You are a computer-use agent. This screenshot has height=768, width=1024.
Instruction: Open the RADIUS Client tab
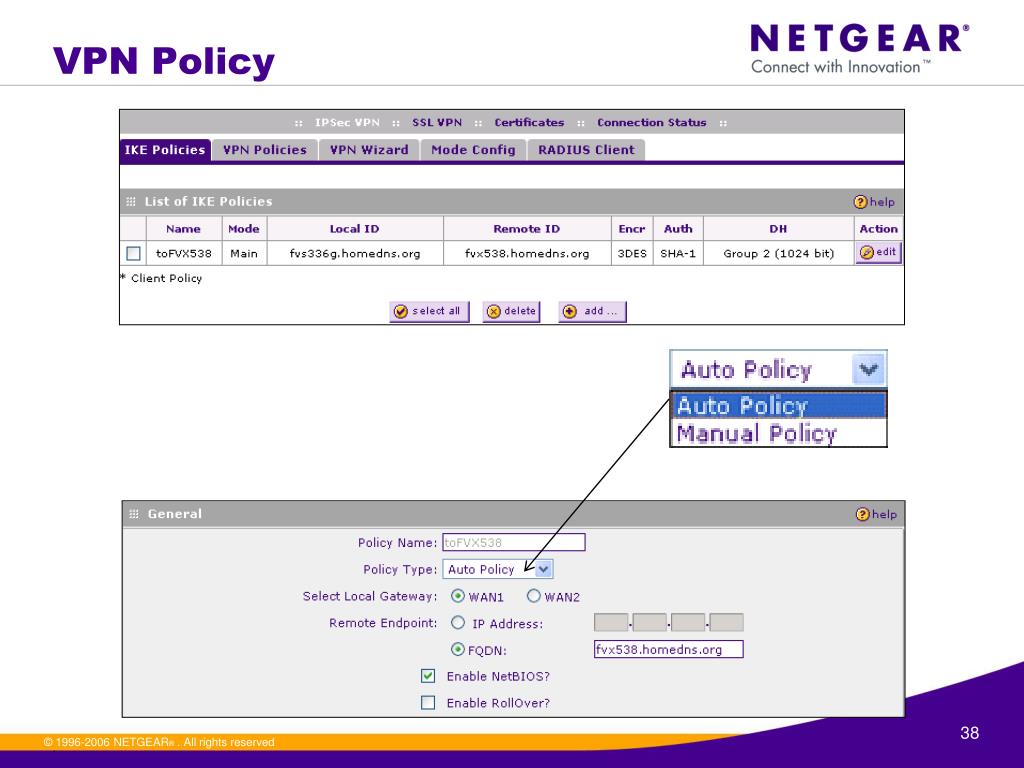[x=586, y=150]
